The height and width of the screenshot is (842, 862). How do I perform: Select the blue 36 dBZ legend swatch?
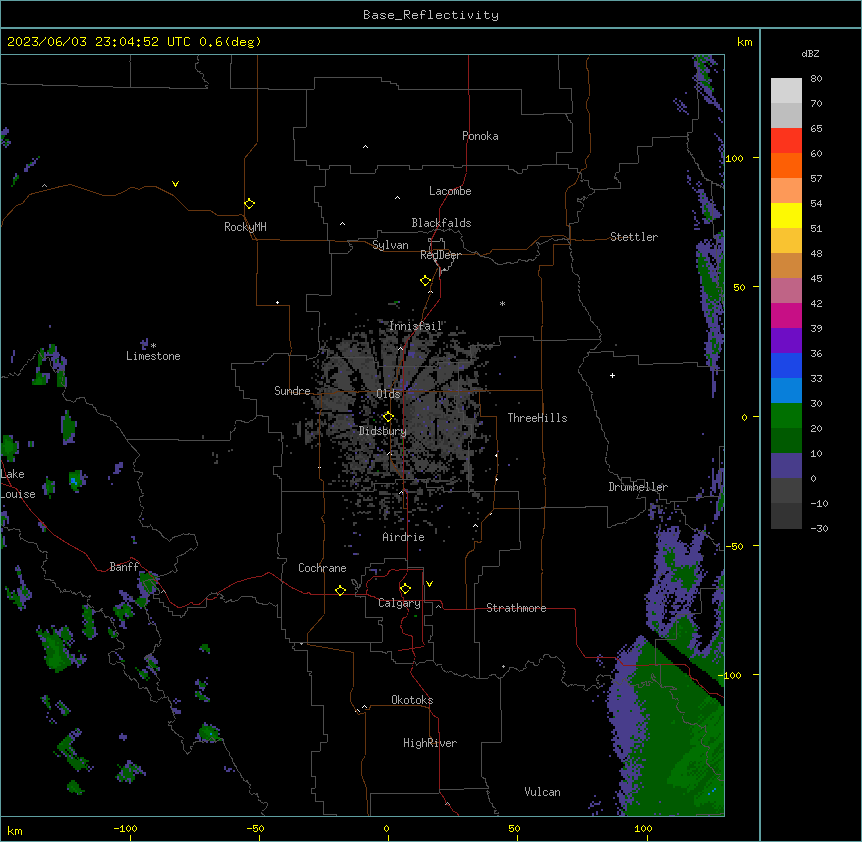click(786, 365)
